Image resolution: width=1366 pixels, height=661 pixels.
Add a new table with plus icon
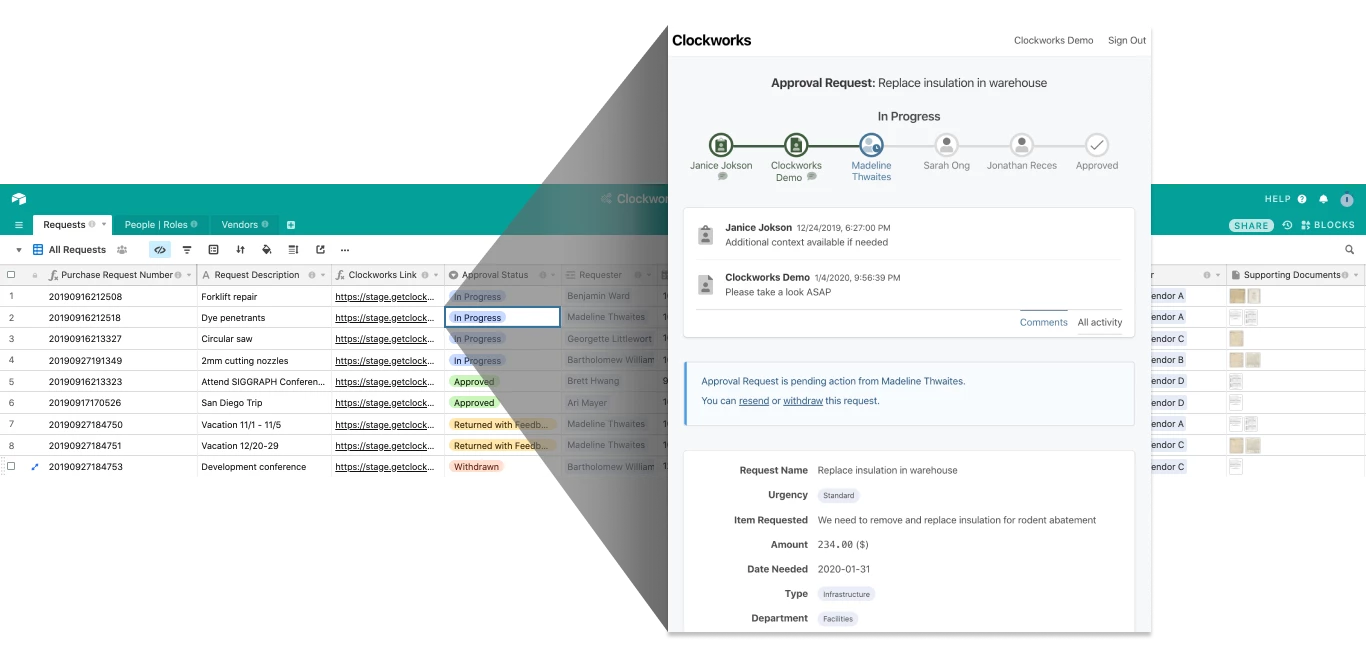291,225
